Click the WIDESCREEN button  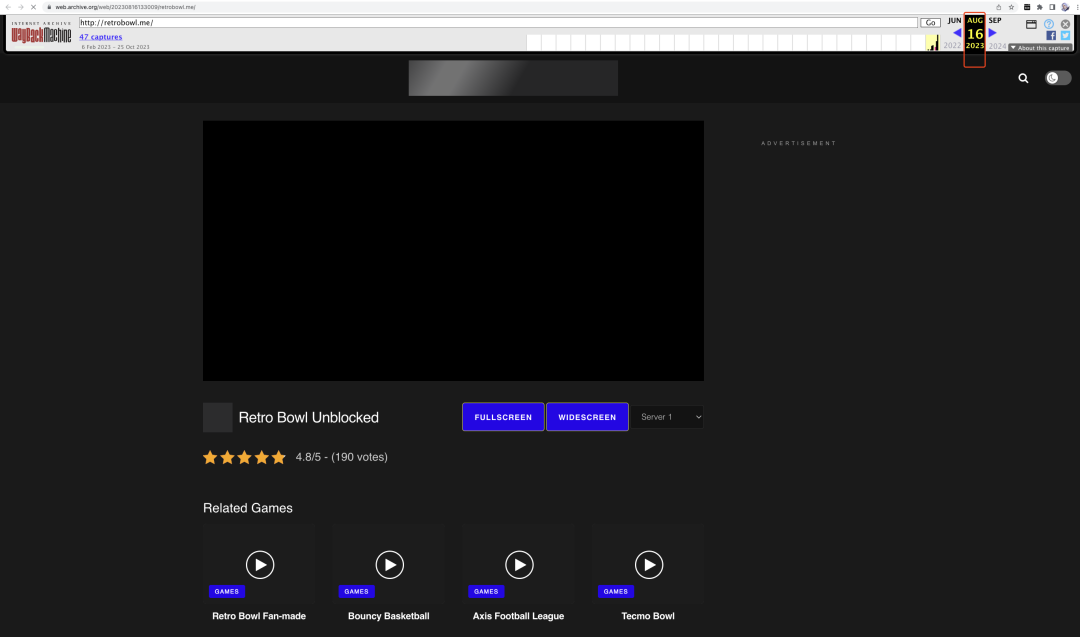(587, 417)
